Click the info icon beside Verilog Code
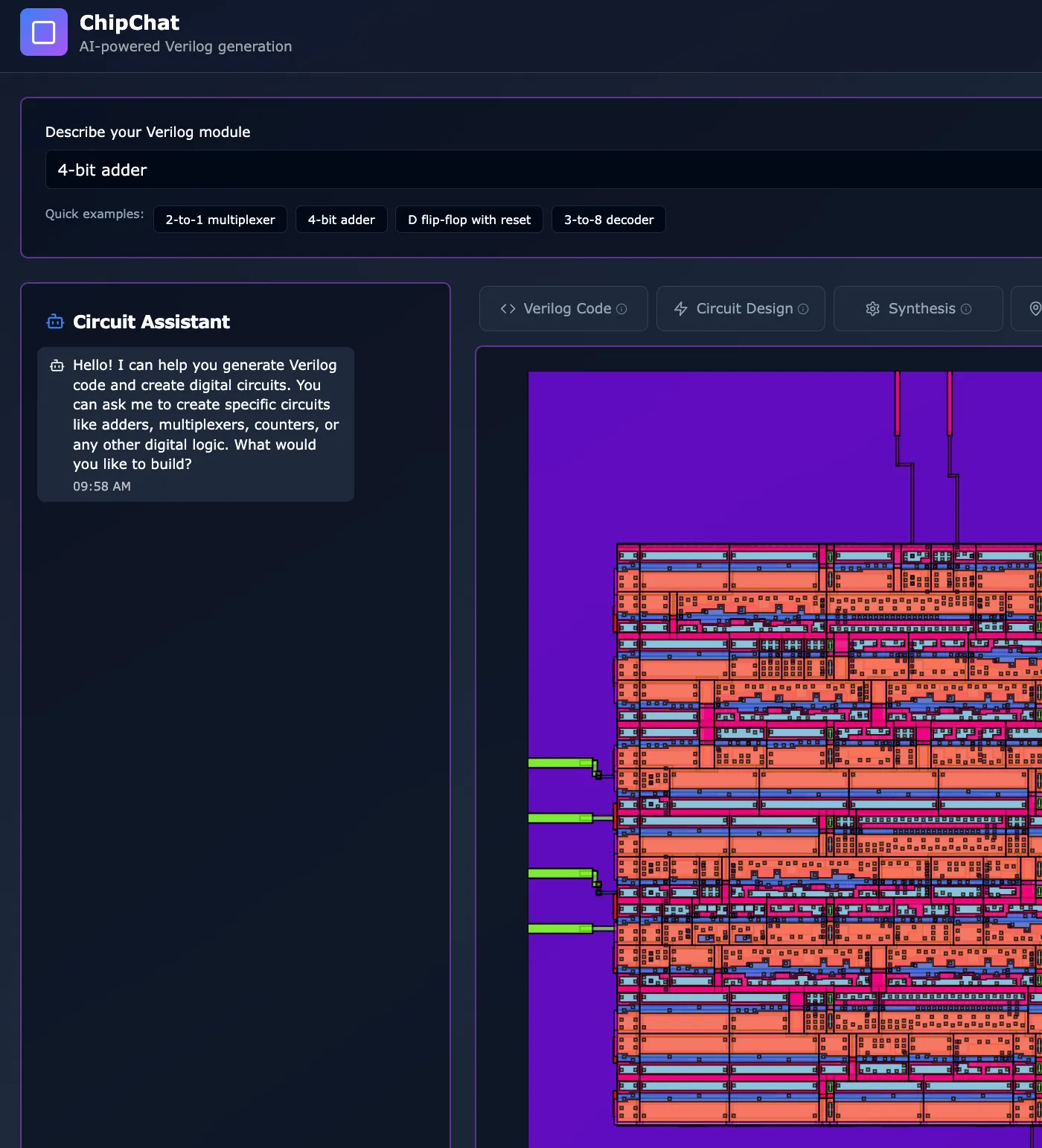The width and height of the screenshot is (1042, 1148). pos(623,308)
